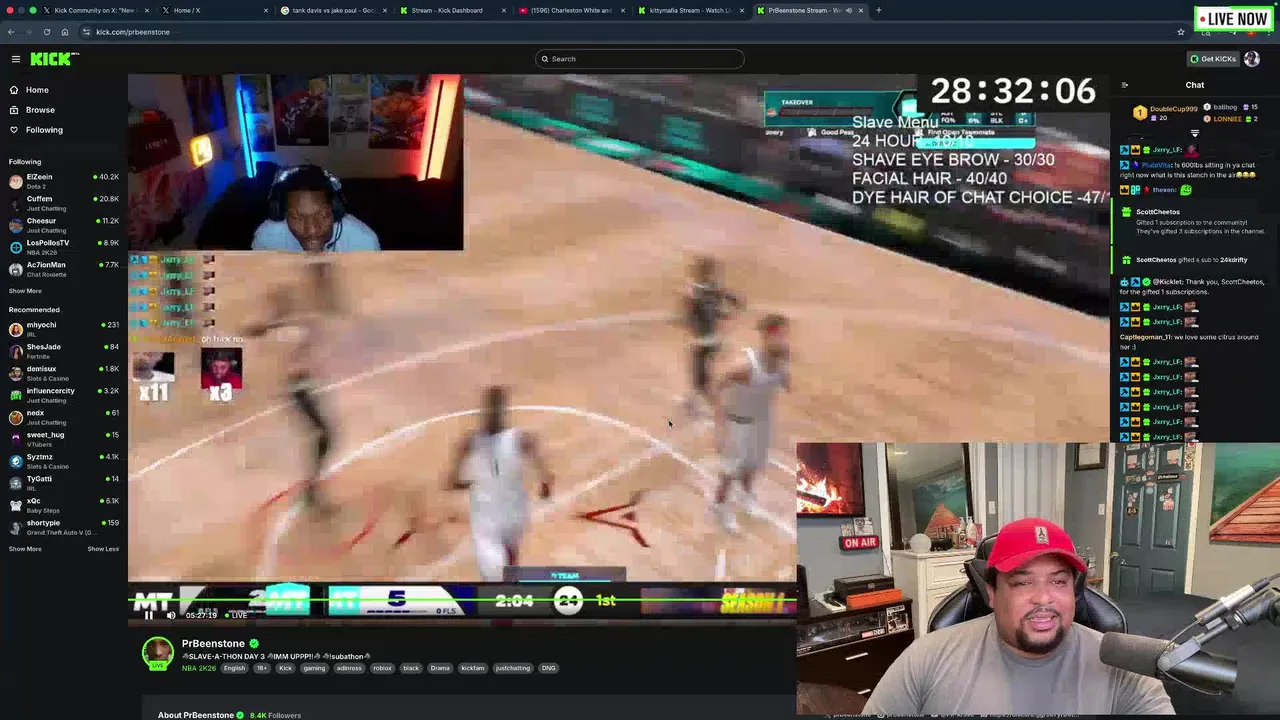This screenshot has height=720, width=1280.
Task: Open a new browser tab
Action: (879, 10)
